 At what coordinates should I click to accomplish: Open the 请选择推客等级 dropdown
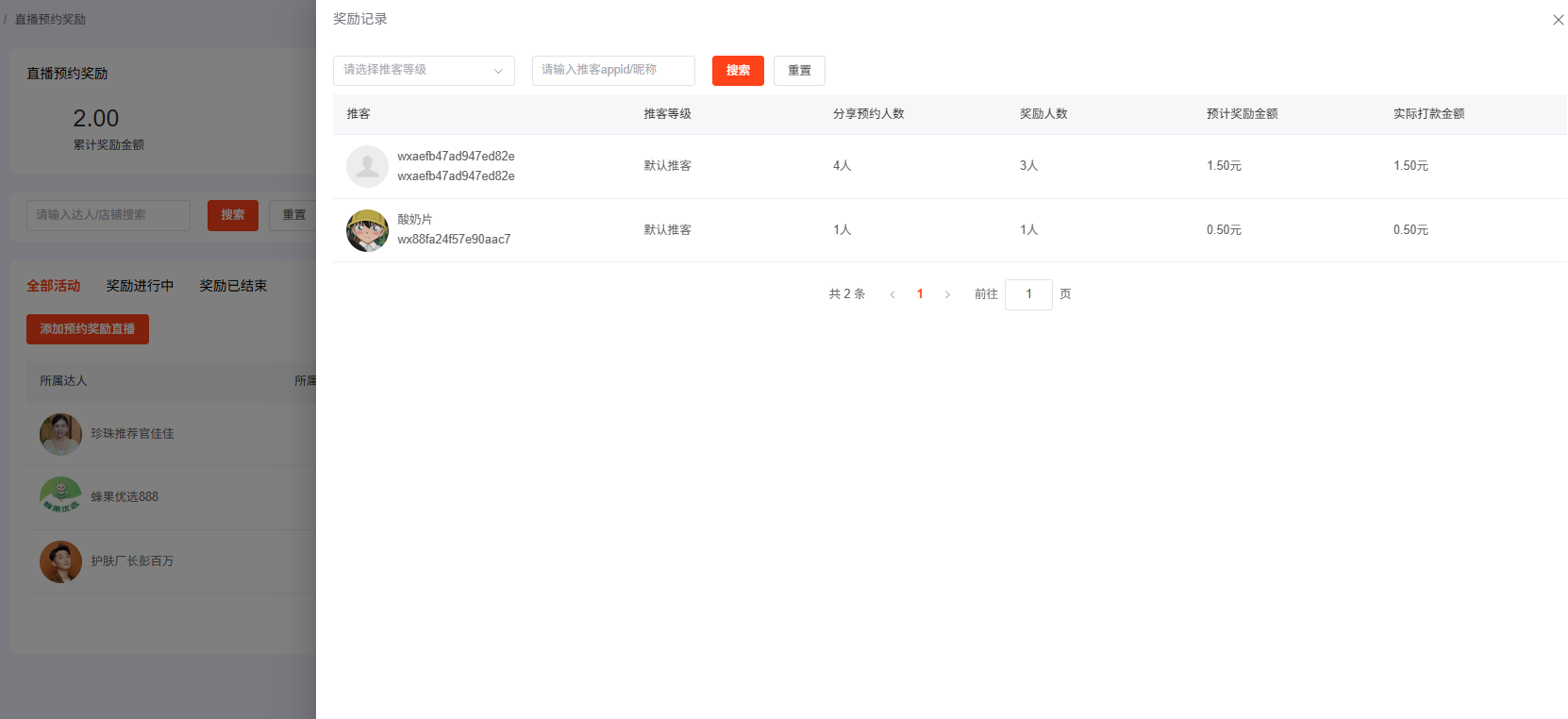click(424, 71)
